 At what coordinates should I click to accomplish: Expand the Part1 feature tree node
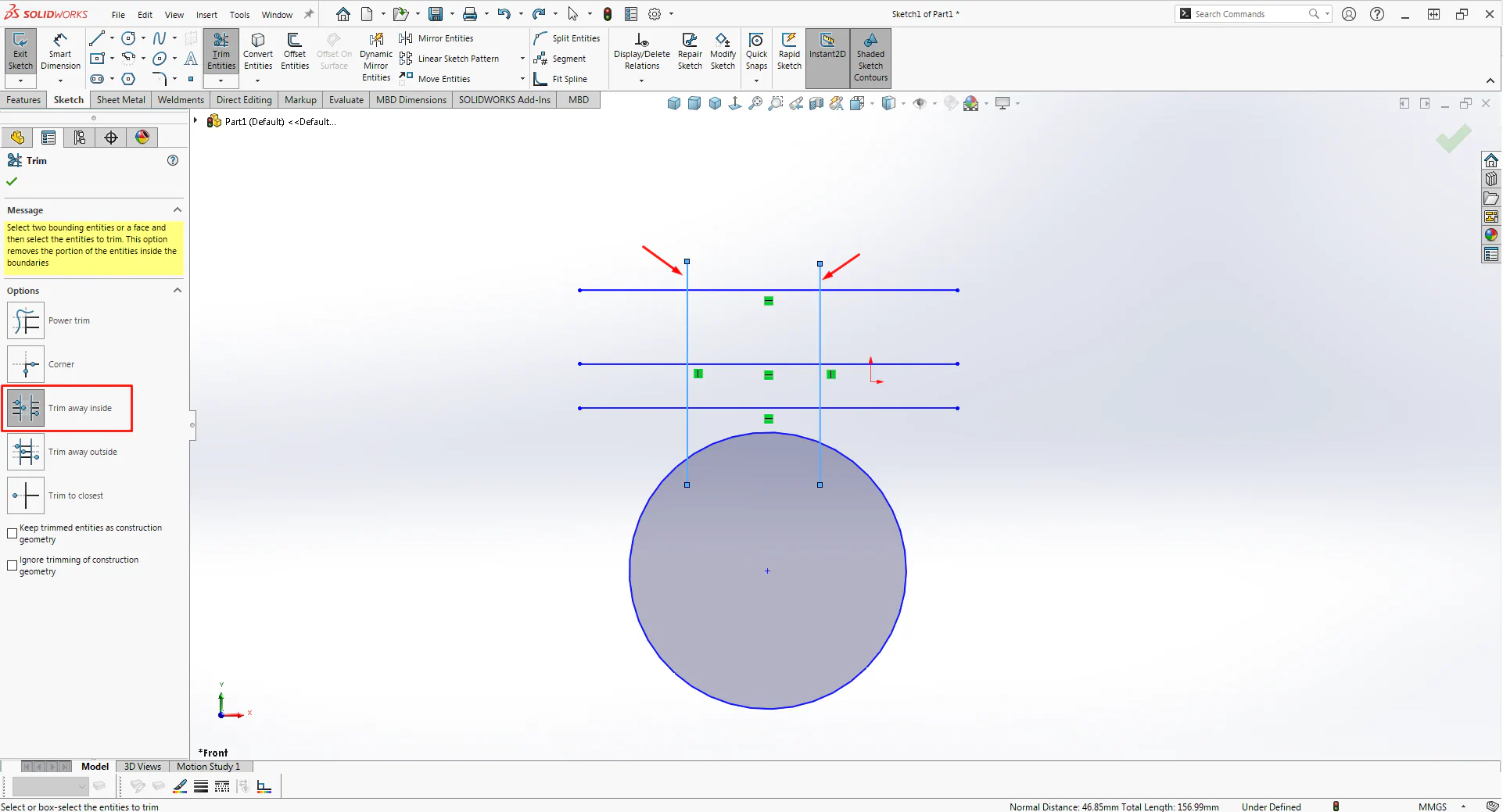click(195, 121)
